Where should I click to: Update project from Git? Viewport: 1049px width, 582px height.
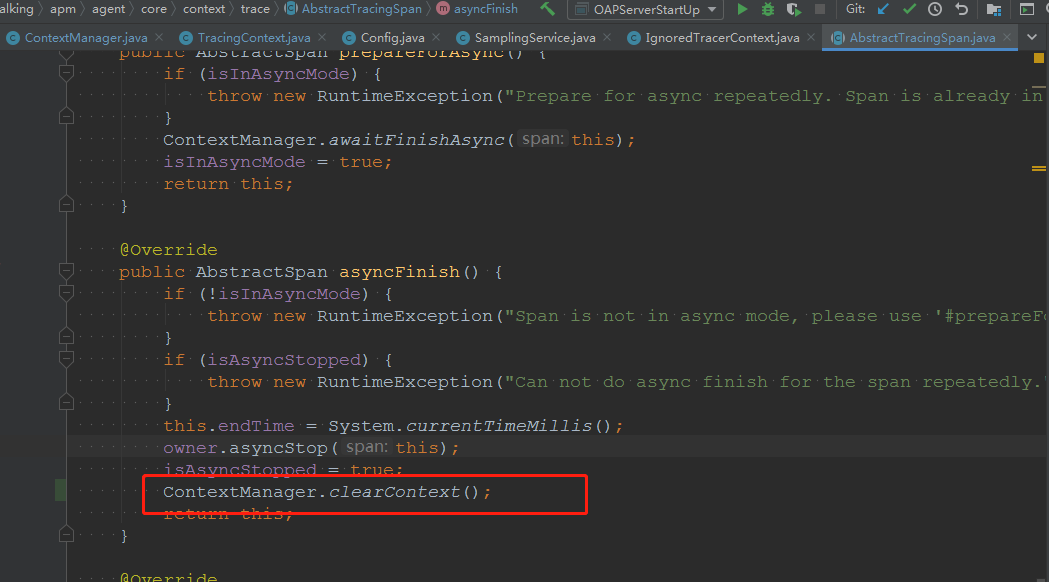pyautogui.click(x=884, y=10)
